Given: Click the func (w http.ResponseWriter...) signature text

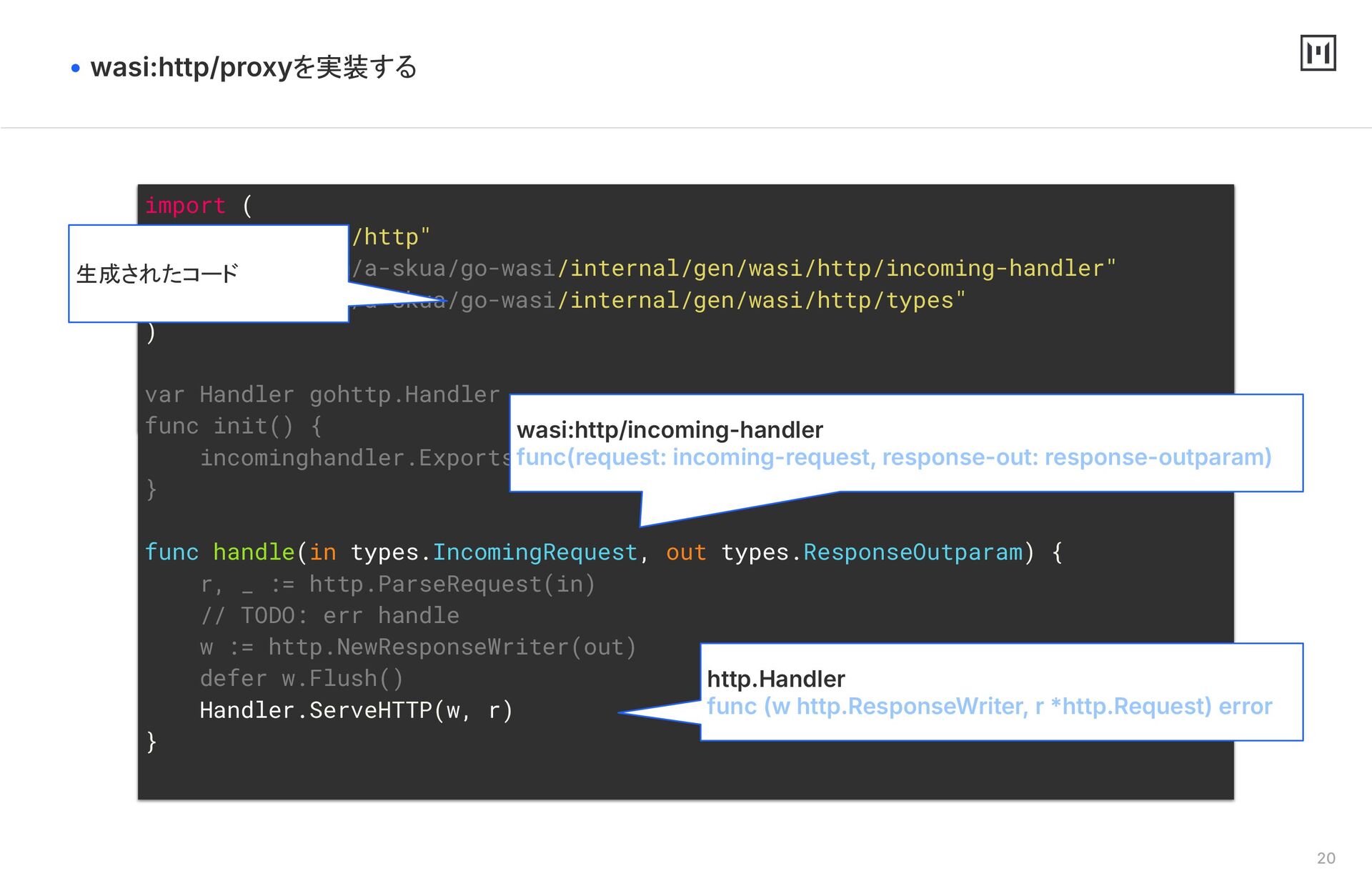Looking at the screenshot, I should pos(989,707).
